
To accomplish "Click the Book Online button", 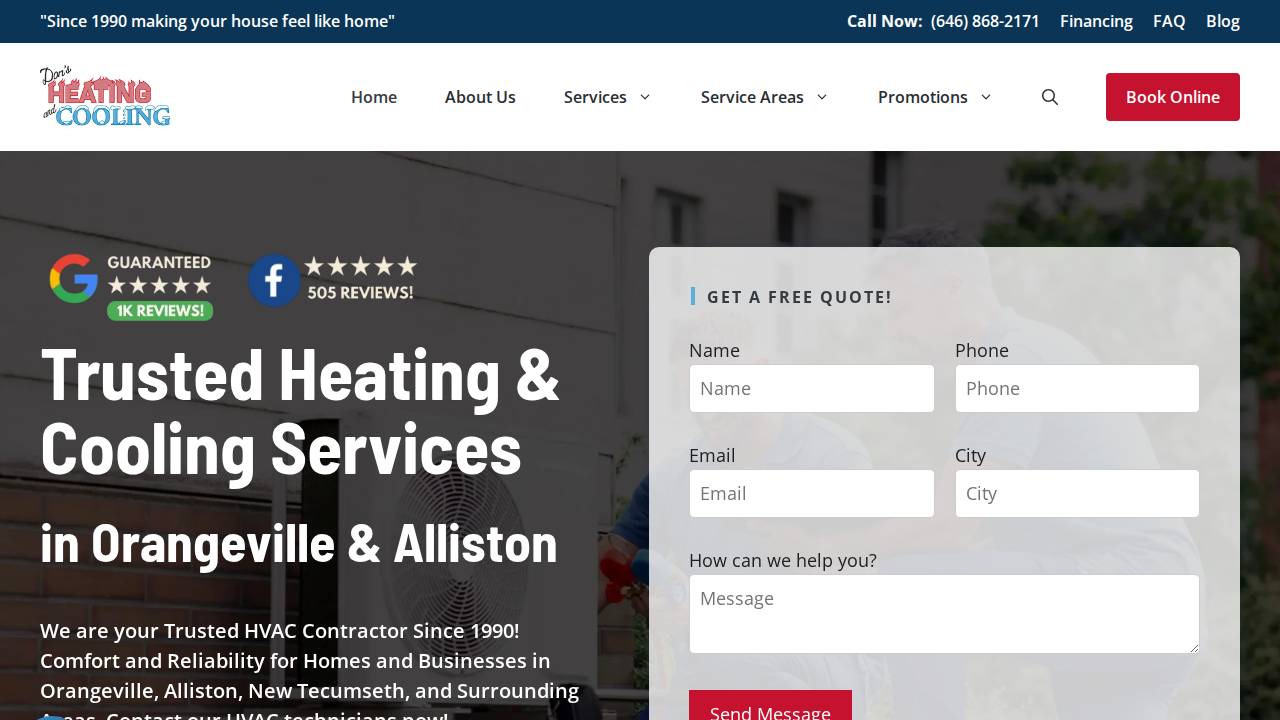I will tap(1173, 97).
